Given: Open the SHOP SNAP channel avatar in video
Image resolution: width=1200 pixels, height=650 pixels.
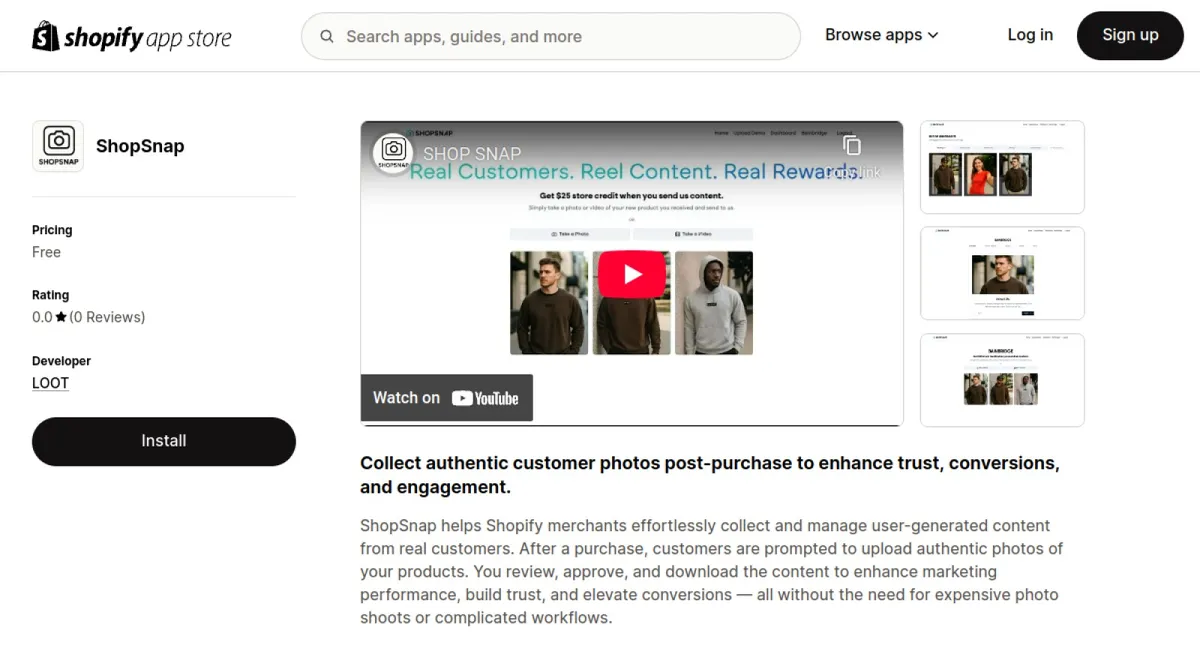Looking at the screenshot, I should [393, 152].
